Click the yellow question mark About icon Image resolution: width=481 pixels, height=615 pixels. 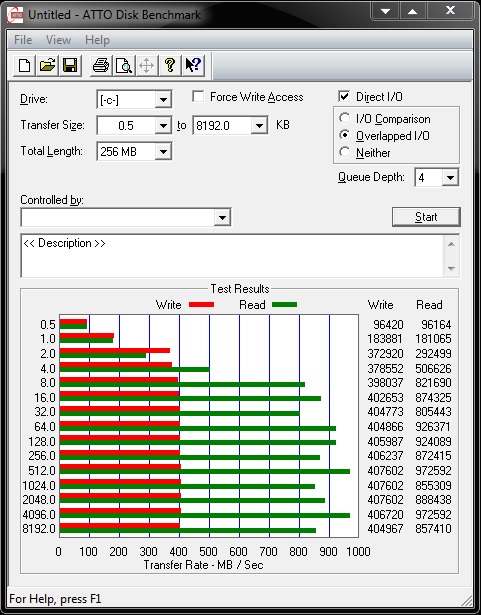(170, 65)
